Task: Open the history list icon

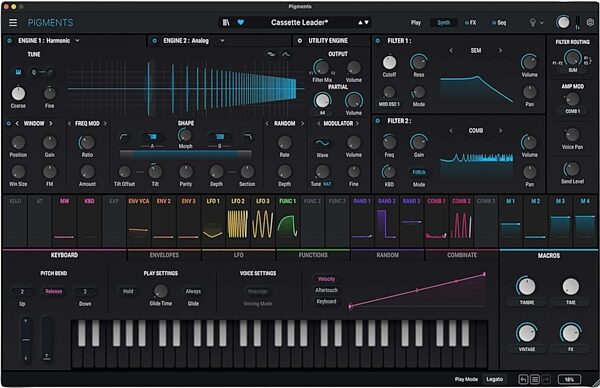Action: 535,379
